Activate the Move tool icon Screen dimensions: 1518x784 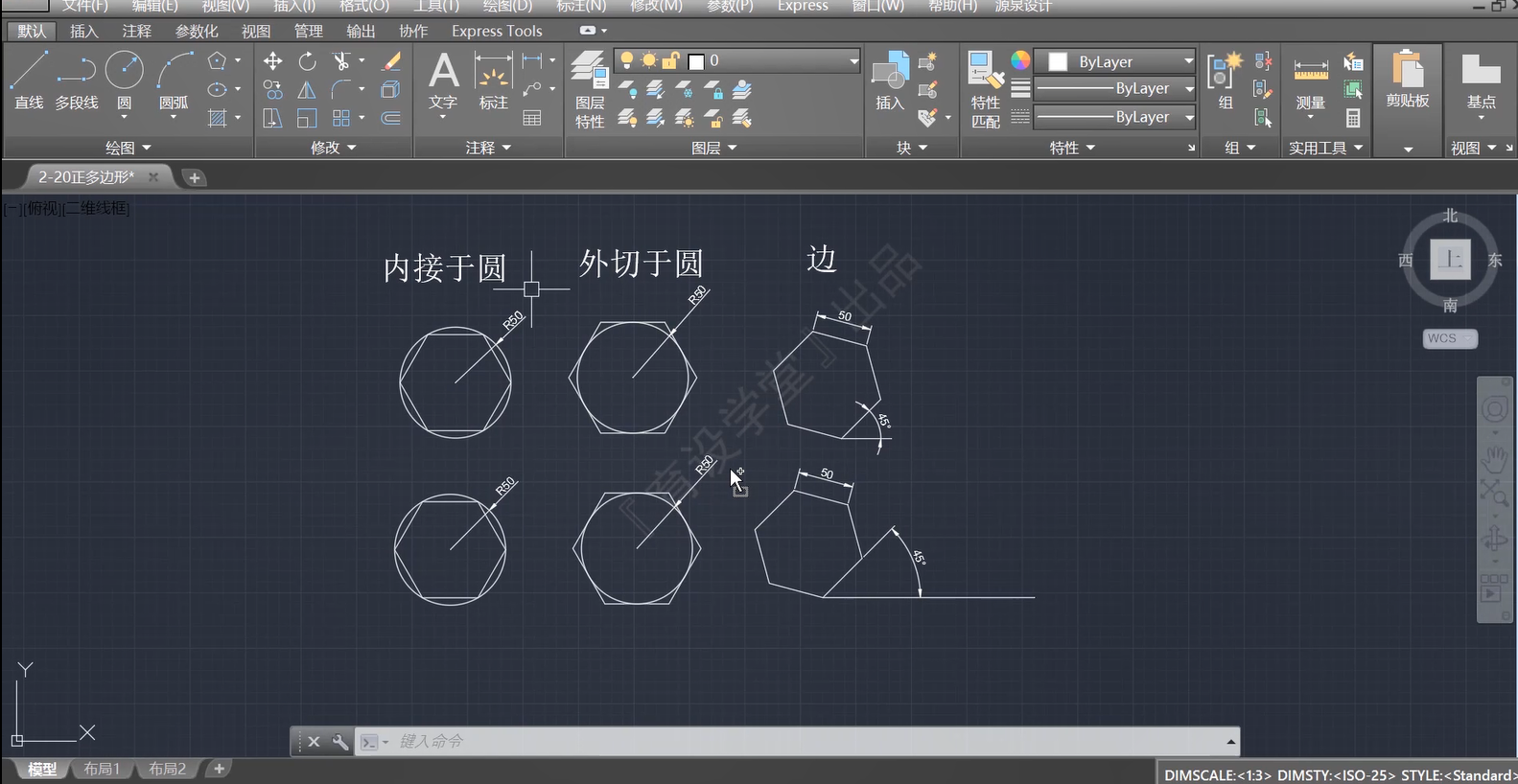tap(273, 61)
